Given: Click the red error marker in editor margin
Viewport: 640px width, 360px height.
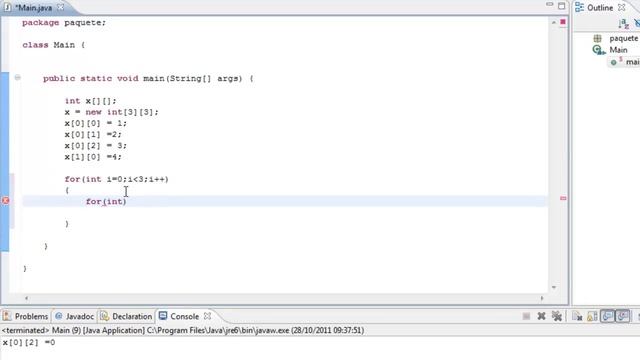Looking at the screenshot, I should [x=5, y=201].
